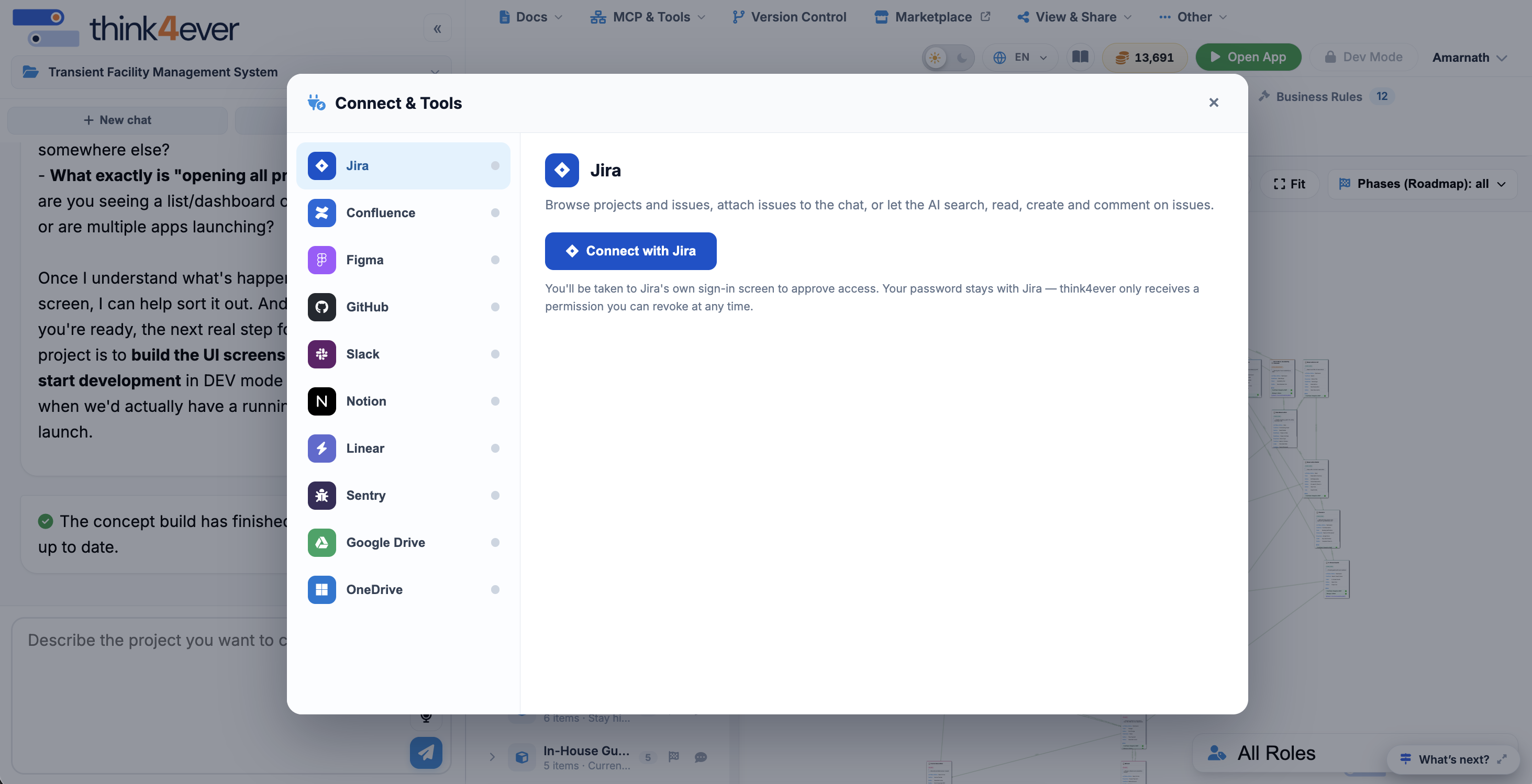Click the comment icon on In-House row
The image size is (1532, 784).
701,757
